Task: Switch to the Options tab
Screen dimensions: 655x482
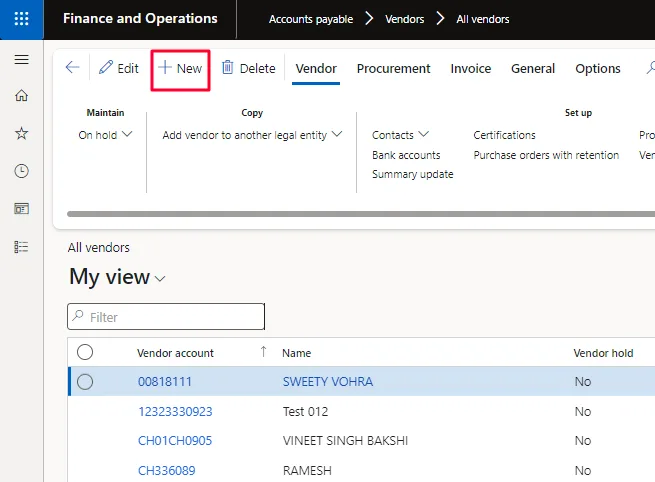Action: [x=598, y=68]
